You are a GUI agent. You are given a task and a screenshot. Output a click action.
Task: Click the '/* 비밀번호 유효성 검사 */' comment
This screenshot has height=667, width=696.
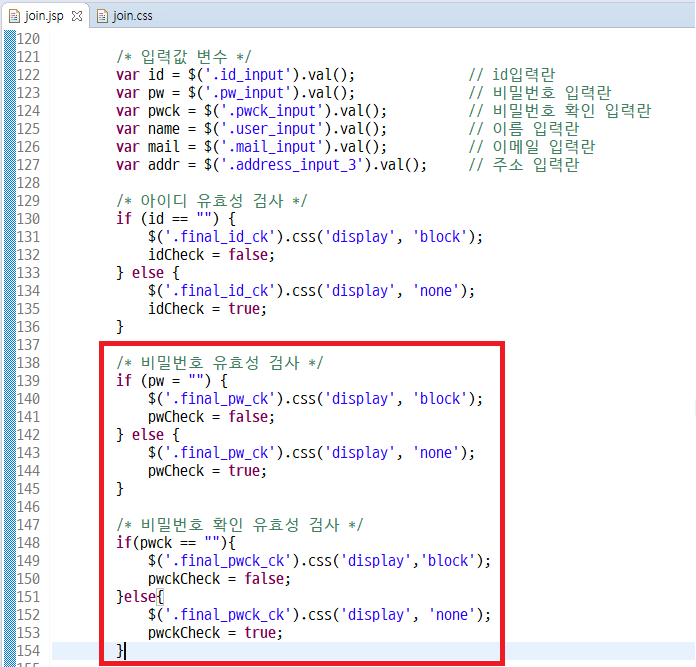[x=220, y=363]
